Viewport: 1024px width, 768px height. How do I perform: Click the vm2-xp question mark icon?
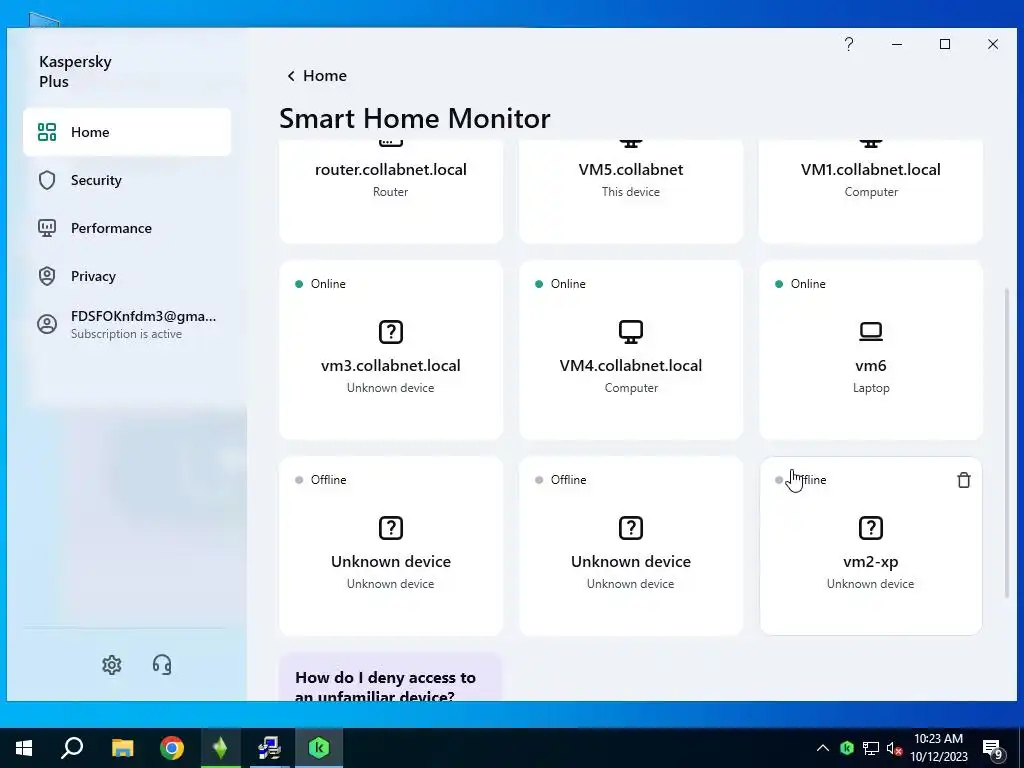(871, 528)
